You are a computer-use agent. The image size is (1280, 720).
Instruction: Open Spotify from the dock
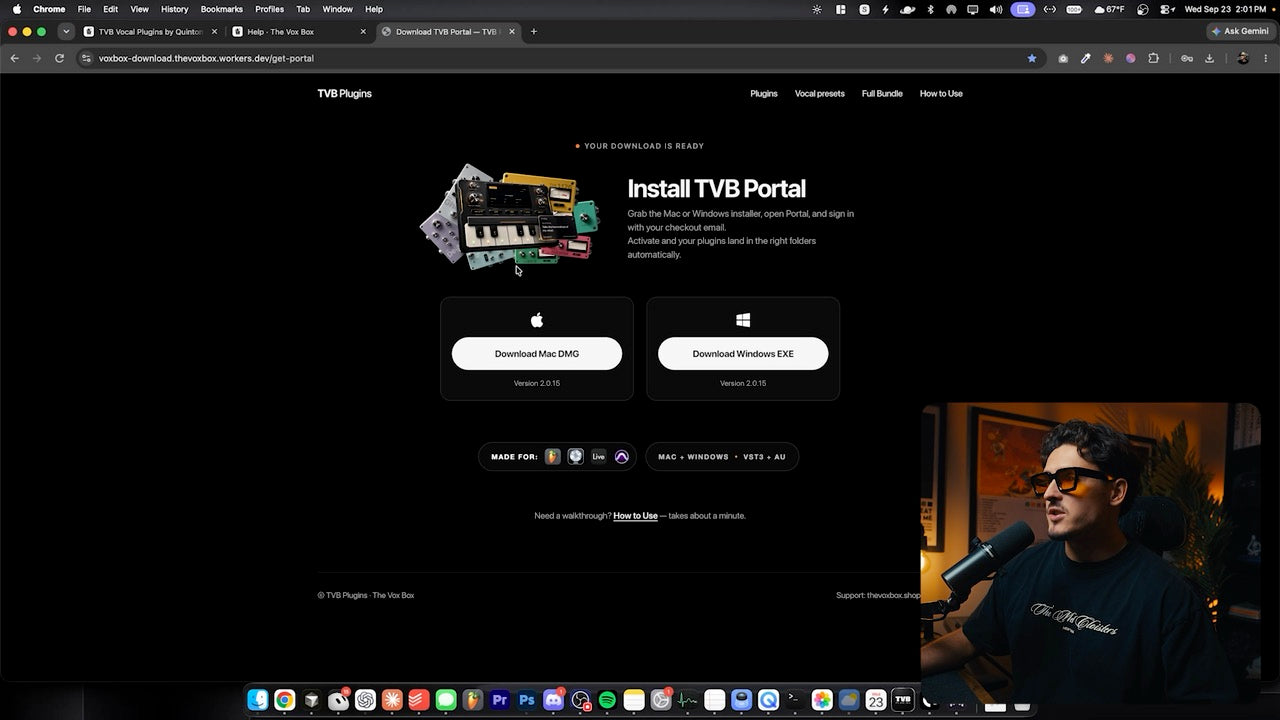(x=607, y=701)
